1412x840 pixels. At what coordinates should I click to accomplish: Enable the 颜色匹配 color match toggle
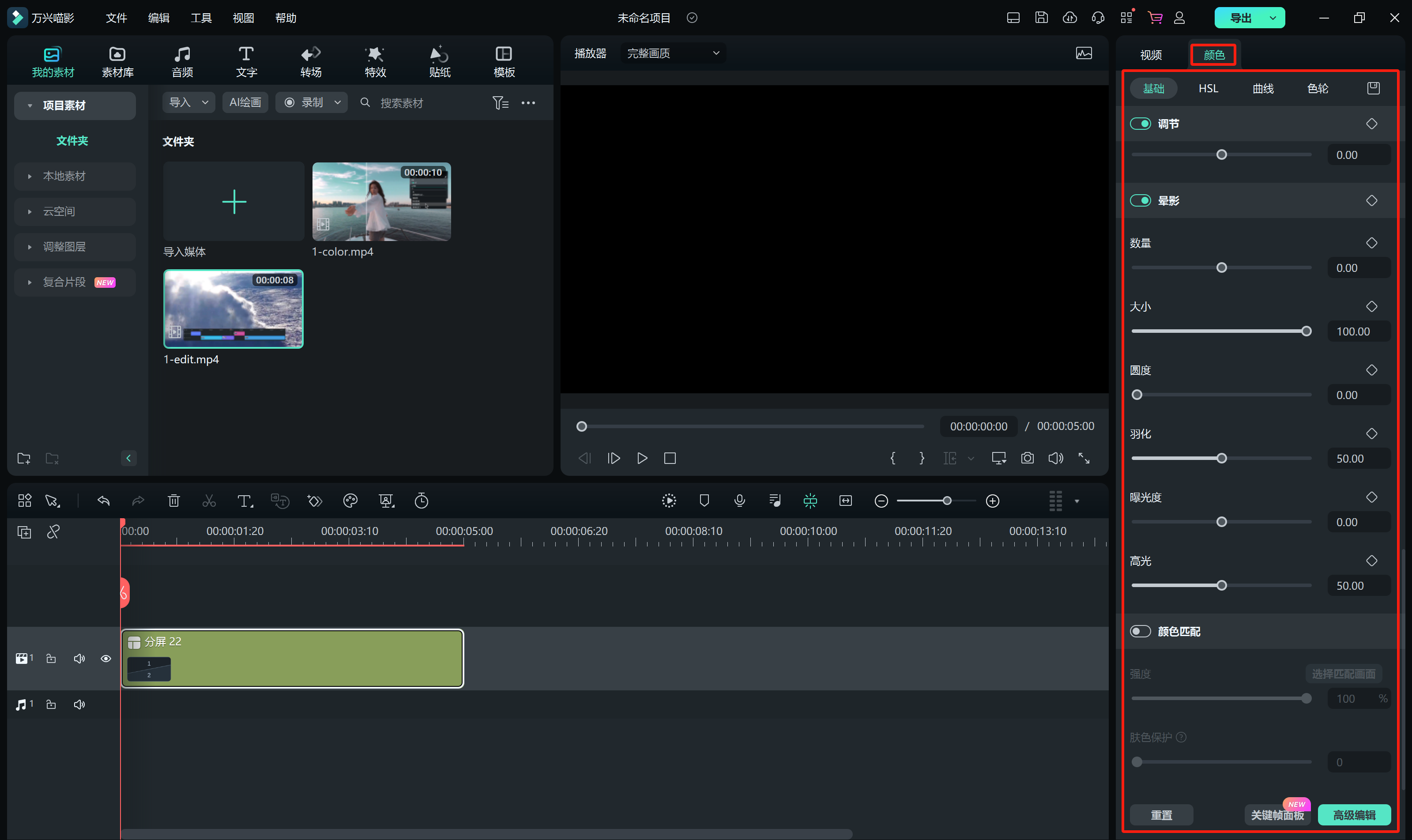click(x=1140, y=631)
